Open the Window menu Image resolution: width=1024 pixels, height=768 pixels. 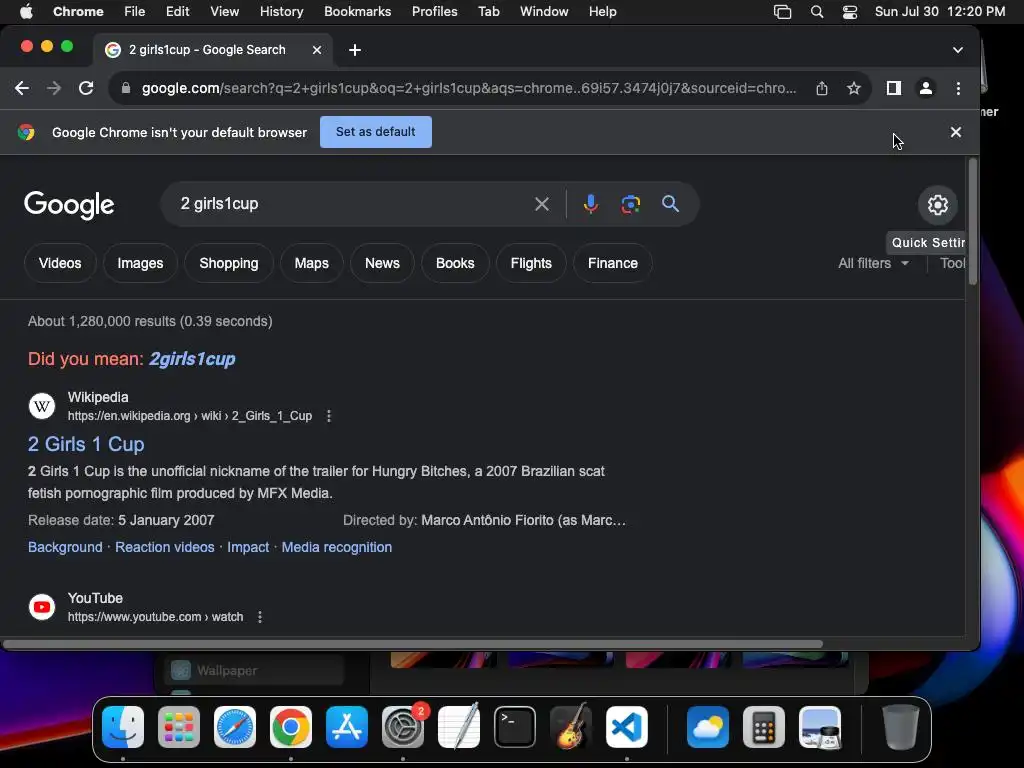coord(544,12)
